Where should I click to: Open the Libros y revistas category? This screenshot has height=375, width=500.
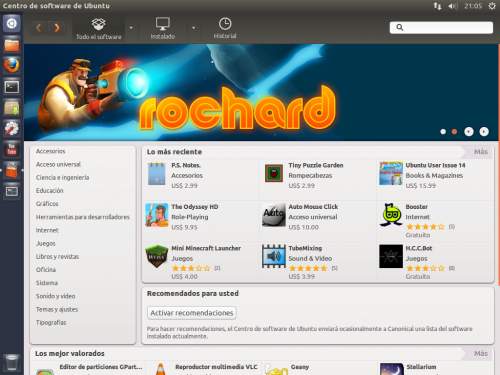click(x=57, y=256)
